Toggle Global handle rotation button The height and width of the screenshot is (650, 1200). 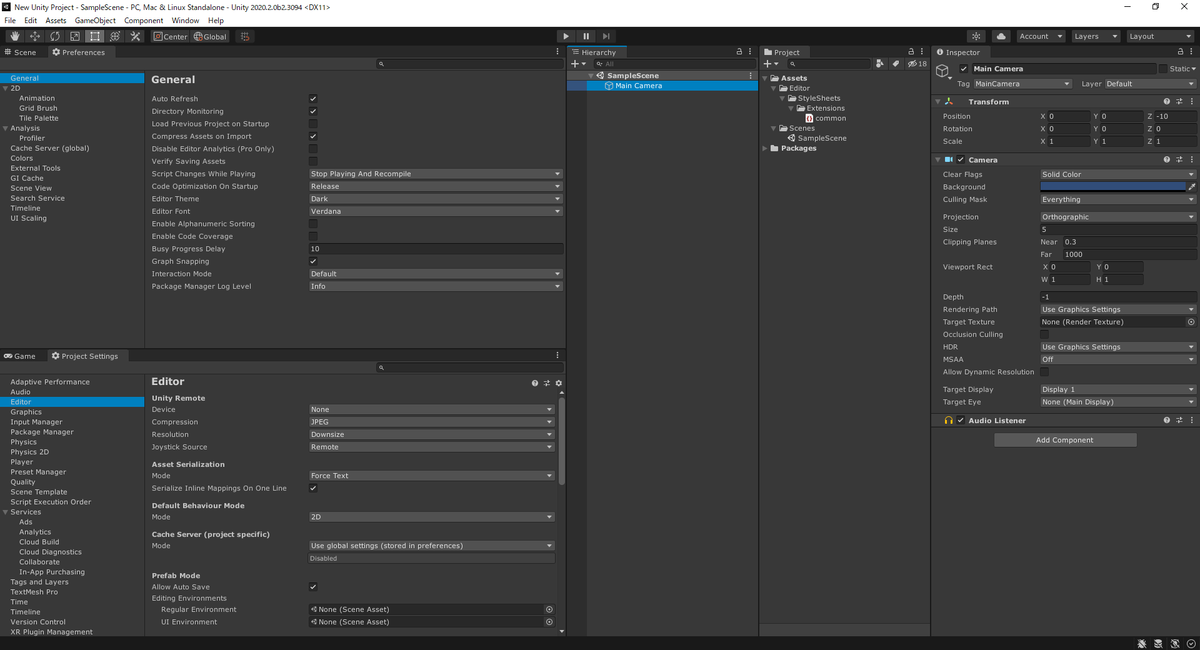tap(210, 36)
